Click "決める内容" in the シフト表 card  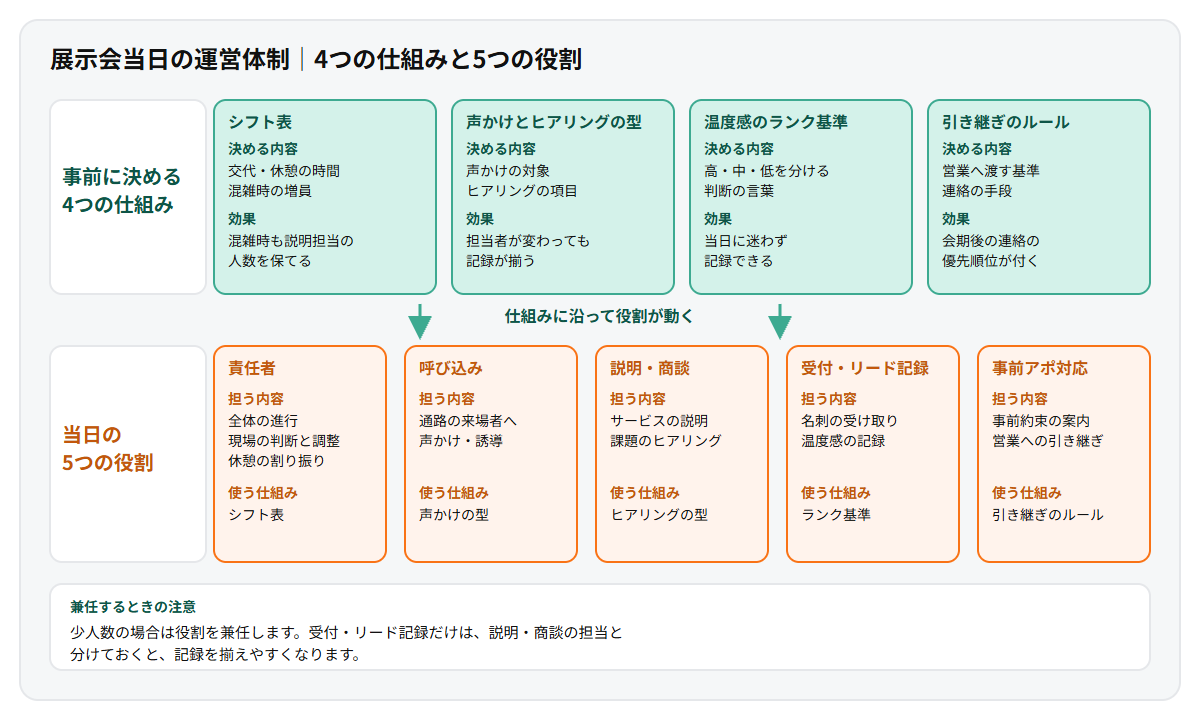(x=263, y=149)
